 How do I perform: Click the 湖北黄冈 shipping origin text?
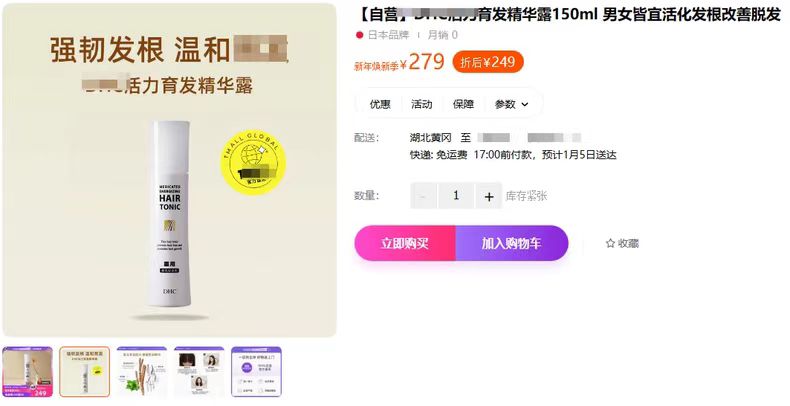click(430, 138)
